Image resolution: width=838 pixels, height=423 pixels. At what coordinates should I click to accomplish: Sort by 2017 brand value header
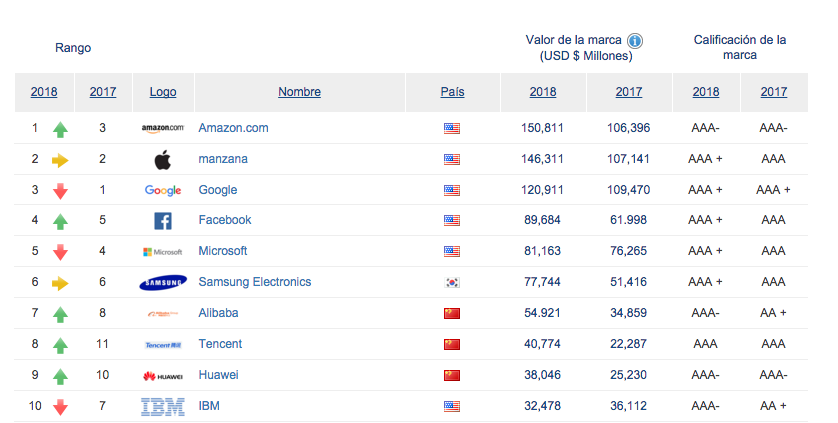coord(628,92)
